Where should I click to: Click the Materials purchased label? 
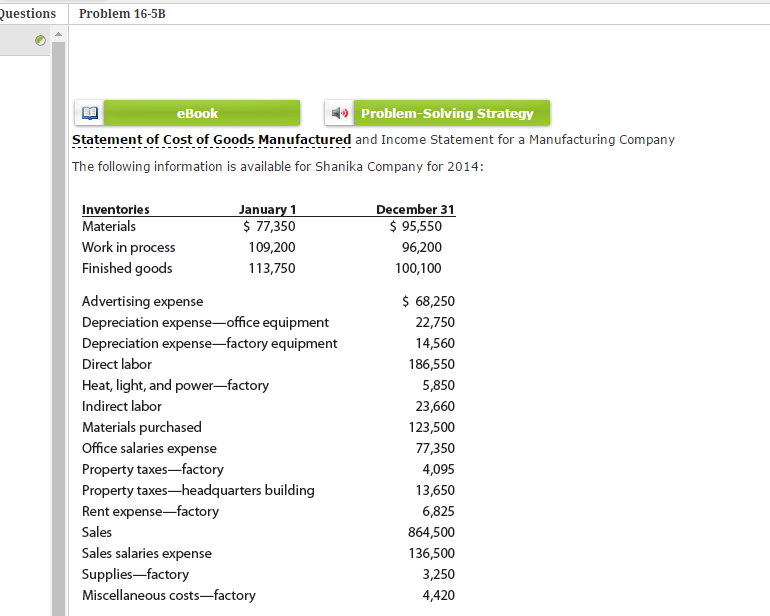point(142,427)
